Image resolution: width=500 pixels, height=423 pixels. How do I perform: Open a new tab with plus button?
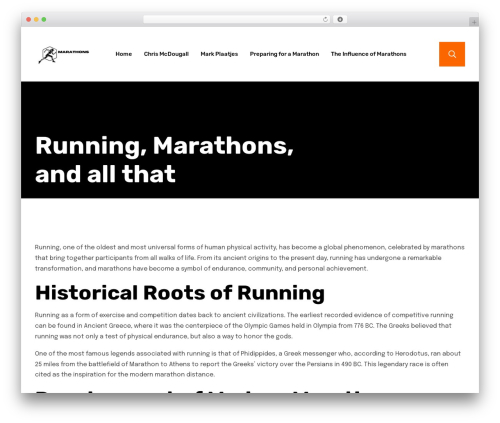474,22
